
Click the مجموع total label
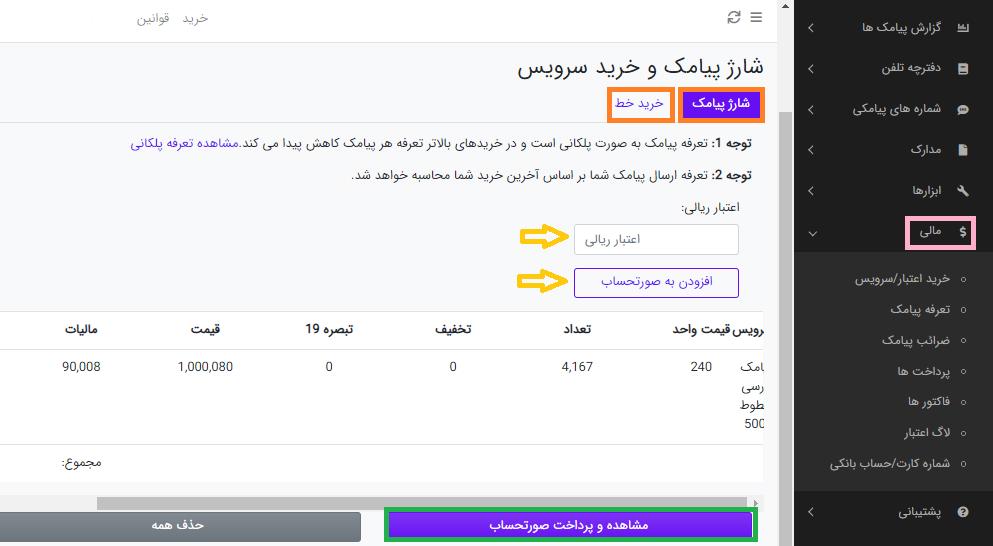[81, 463]
